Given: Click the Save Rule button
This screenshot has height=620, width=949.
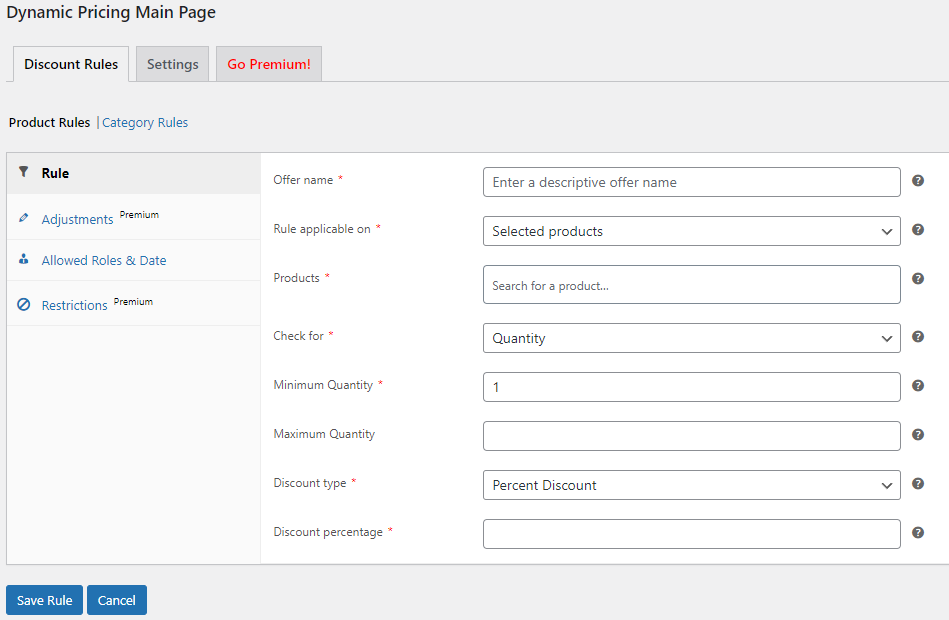Looking at the screenshot, I should click(44, 600).
